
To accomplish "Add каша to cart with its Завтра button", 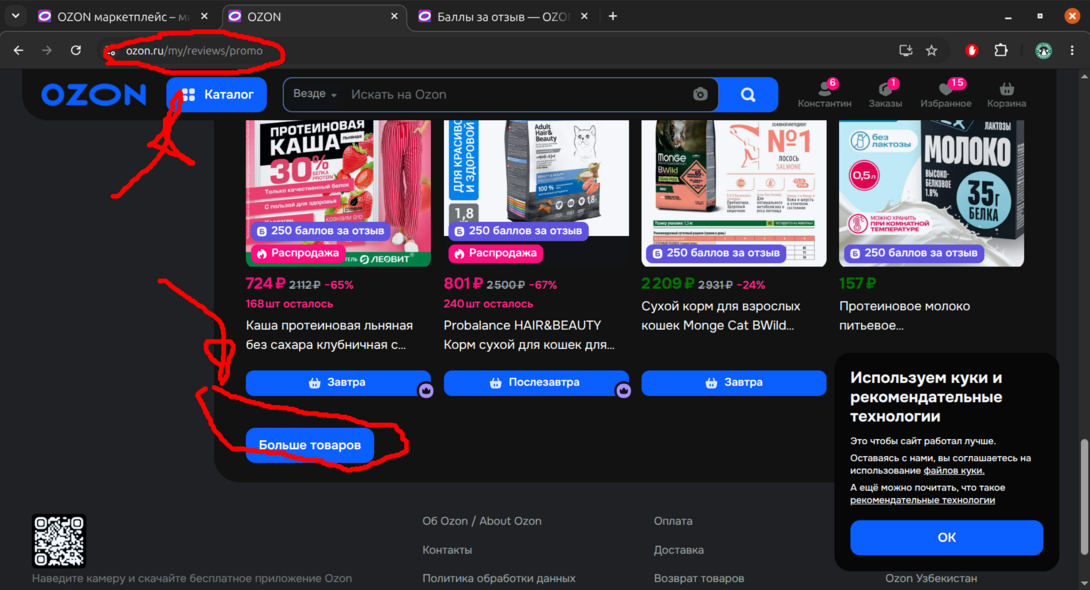I will click(339, 383).
